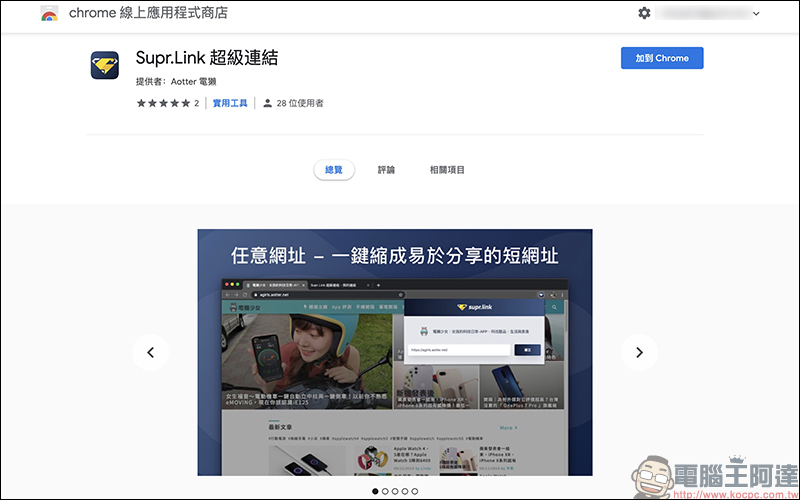800x500 pixels.
Task: Switch to the 評論 tab
Action: tap(386, 170)
